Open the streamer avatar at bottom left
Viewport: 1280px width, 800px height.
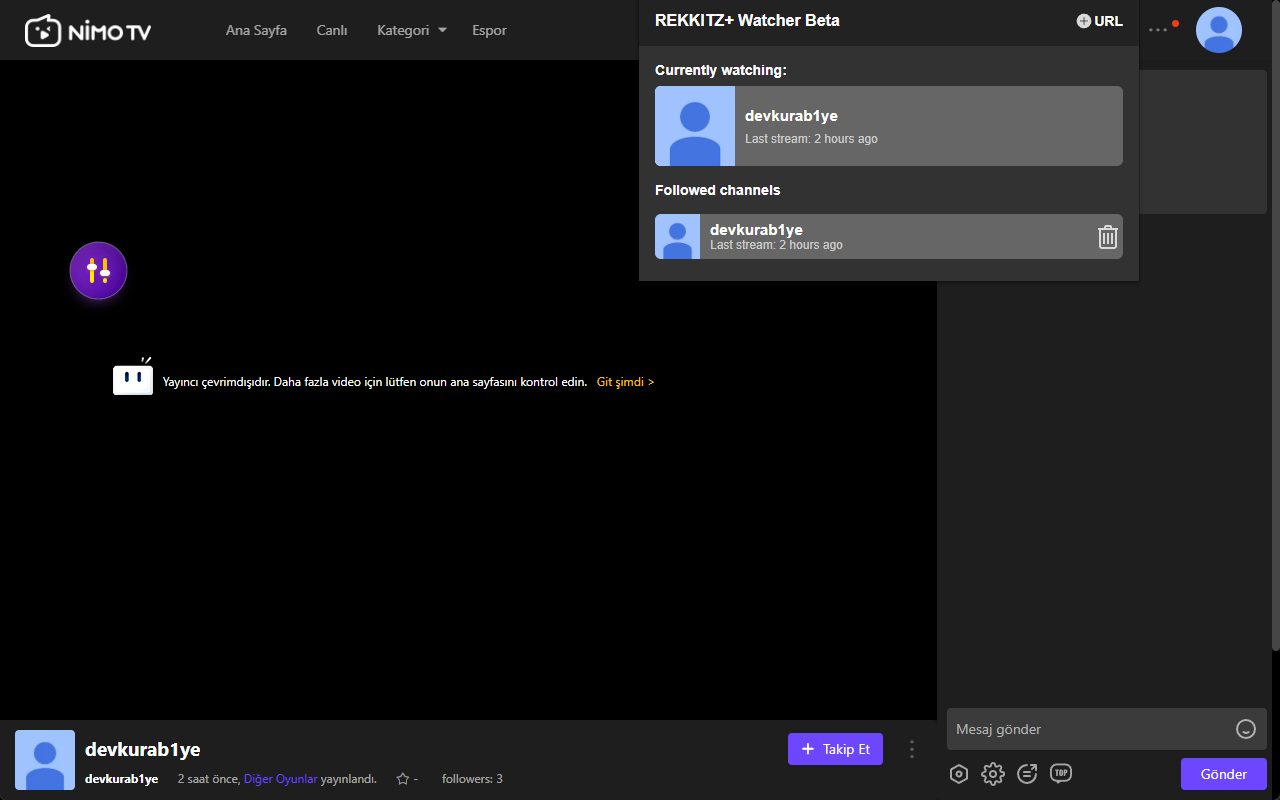tap(45, 760)
